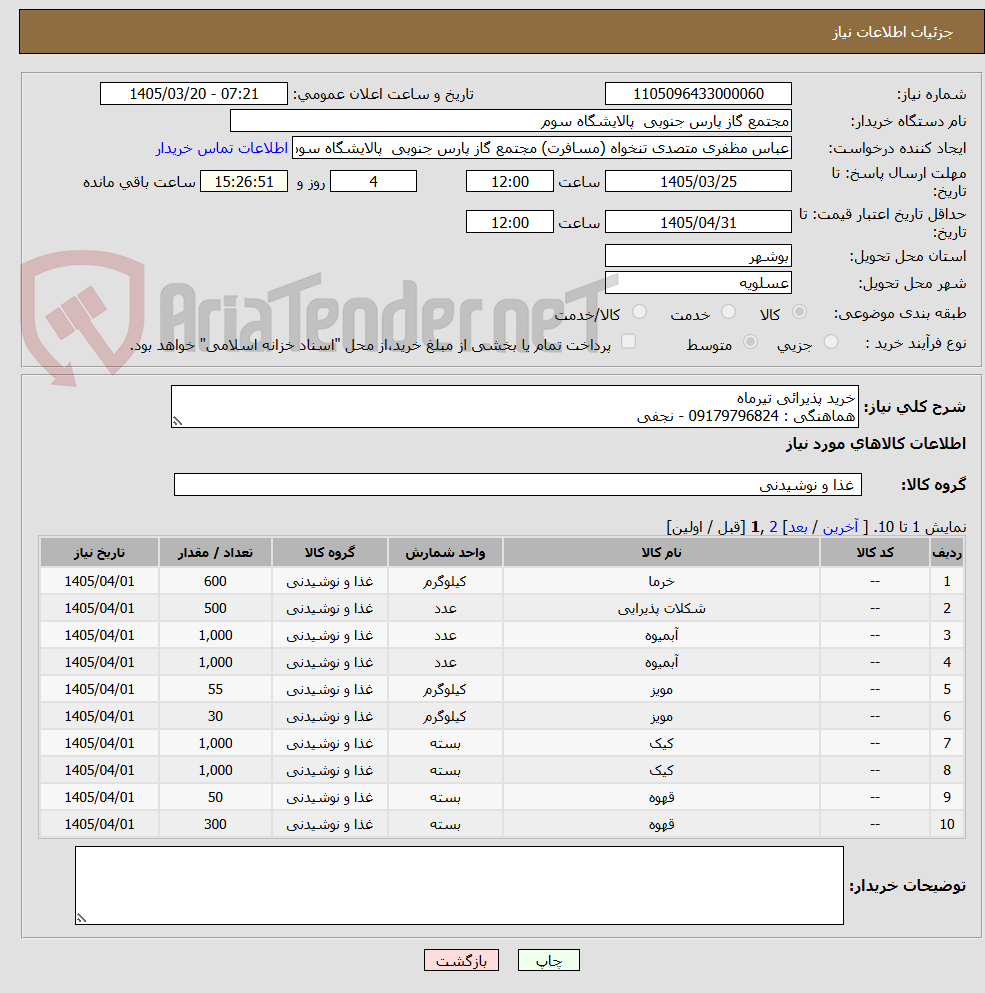Click the تاریخ نیاز column header

click(x=99, y=553)
